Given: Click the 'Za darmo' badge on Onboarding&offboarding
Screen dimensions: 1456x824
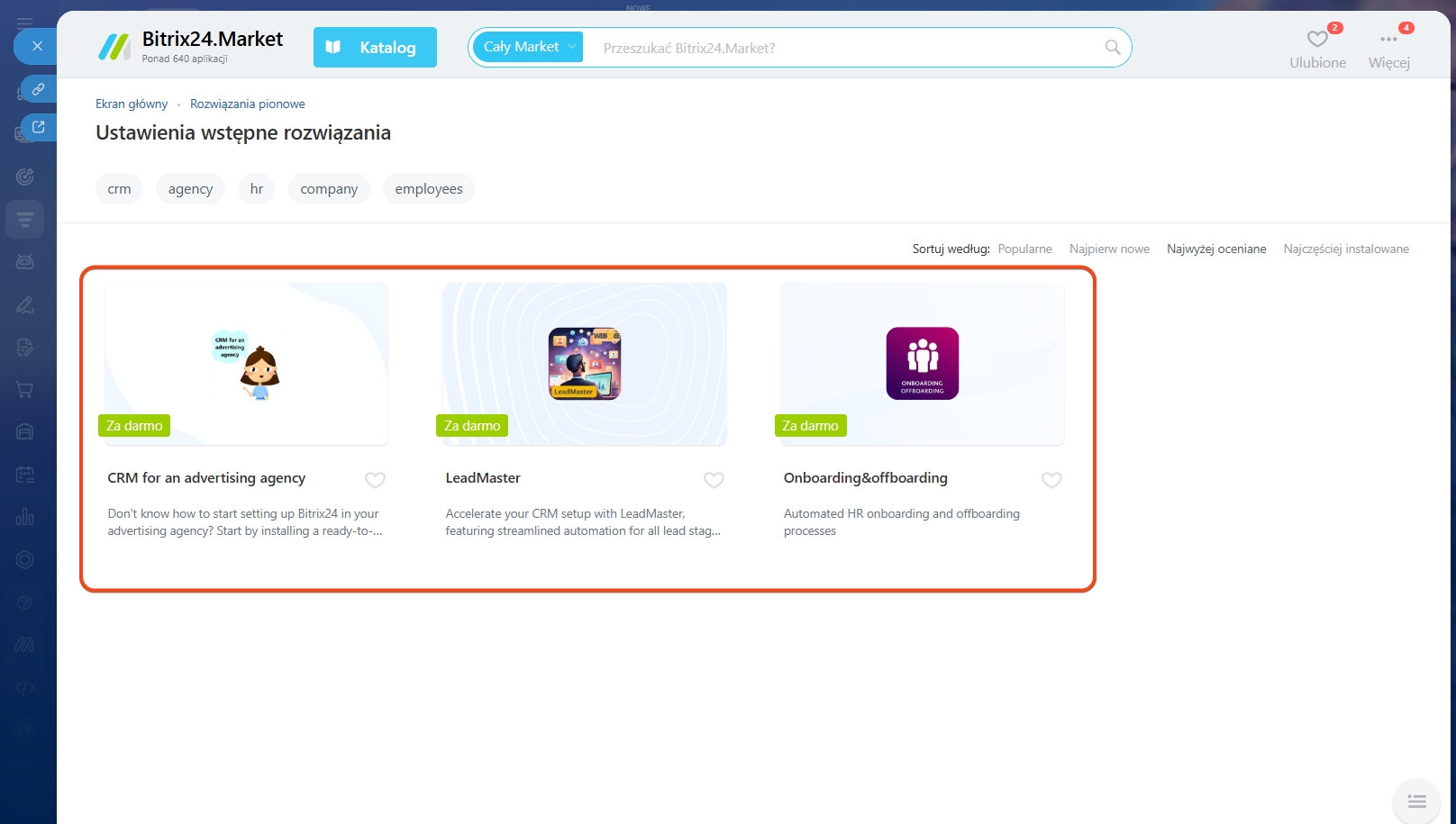Looking at the screenshot, I should pos(810,426).
